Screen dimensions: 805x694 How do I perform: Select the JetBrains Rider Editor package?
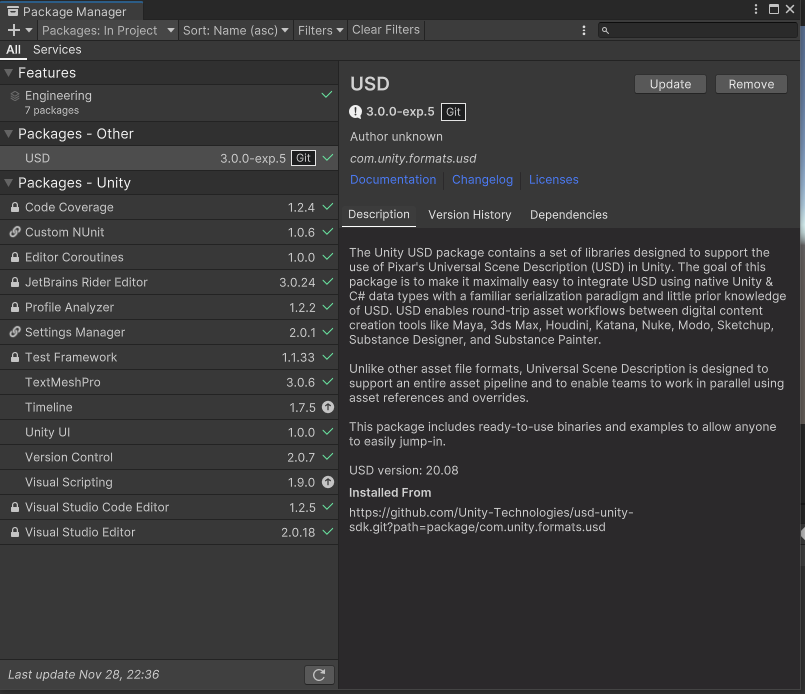click(x=169, y=282)
